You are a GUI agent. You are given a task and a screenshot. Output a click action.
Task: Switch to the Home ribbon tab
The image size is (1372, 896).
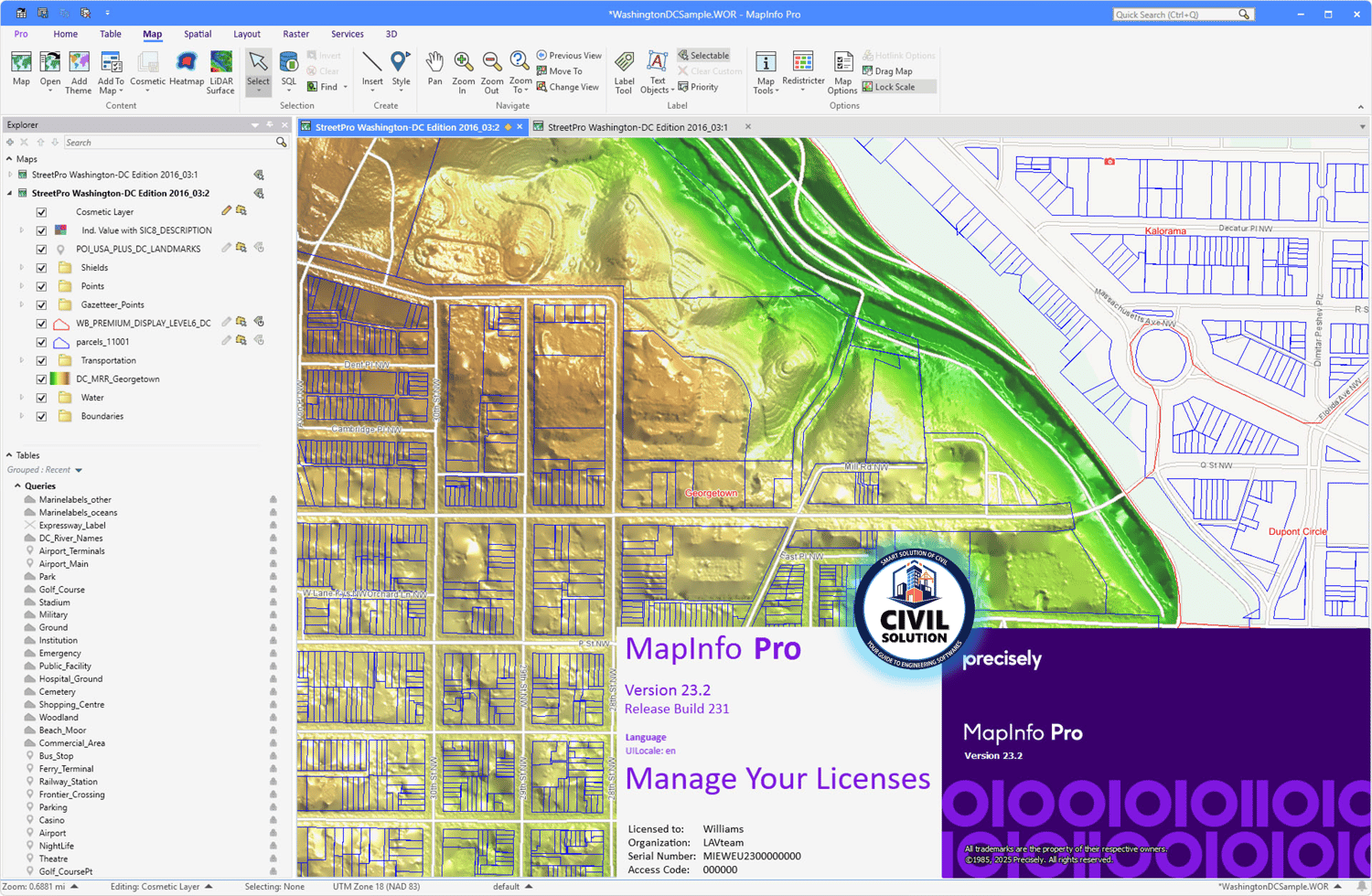pos(66,34)
